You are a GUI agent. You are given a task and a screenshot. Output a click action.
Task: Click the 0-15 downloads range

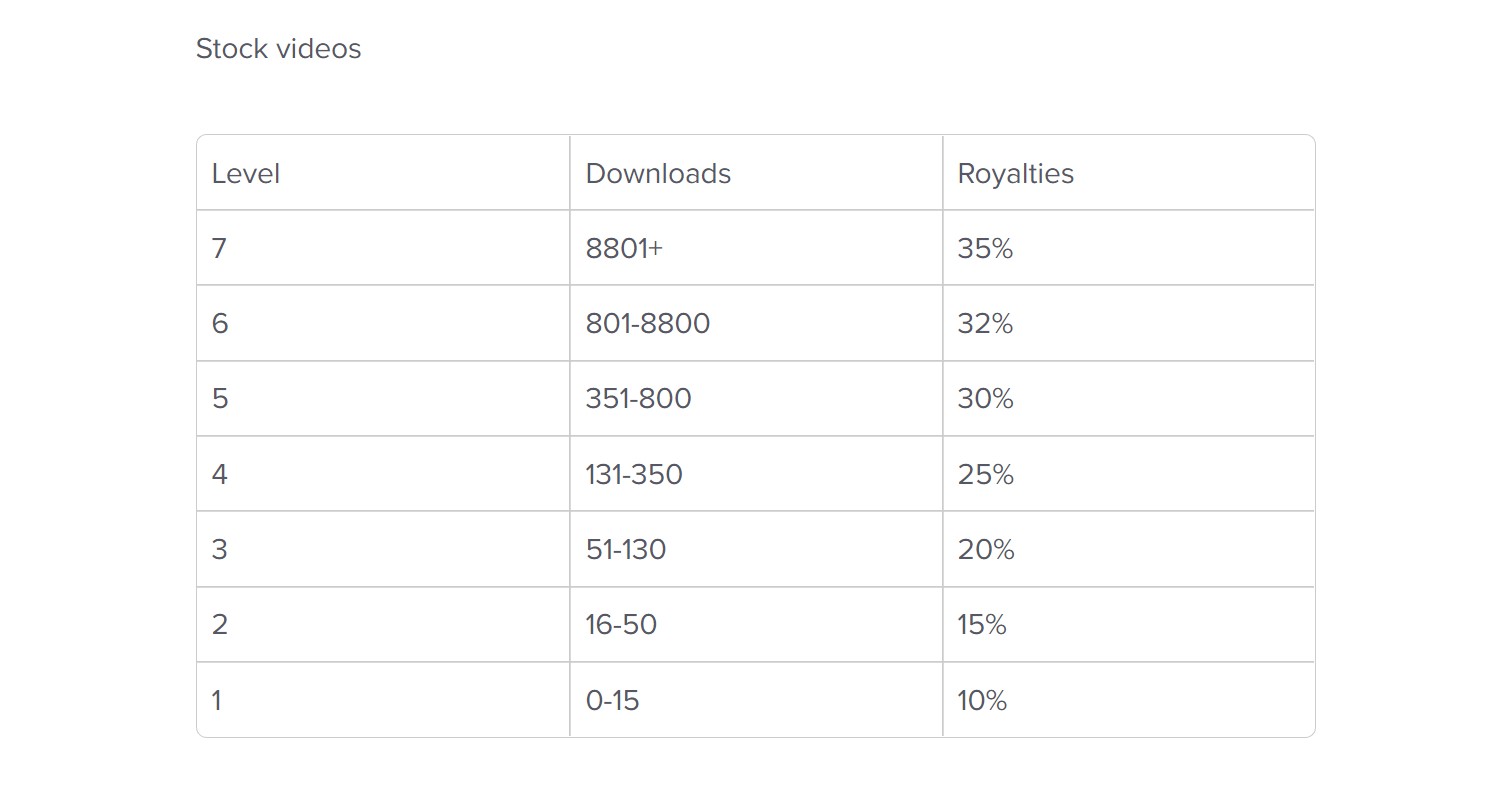pos(612,700)
